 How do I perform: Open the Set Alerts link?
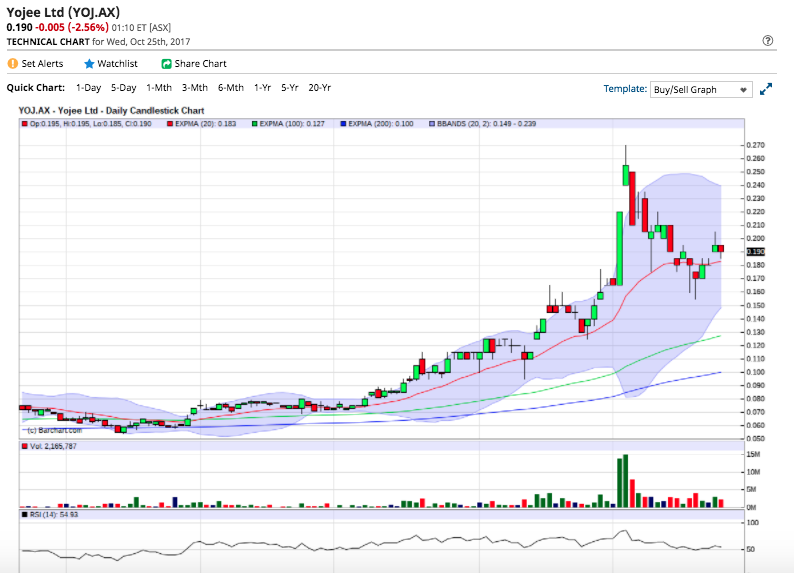[43, 64]
